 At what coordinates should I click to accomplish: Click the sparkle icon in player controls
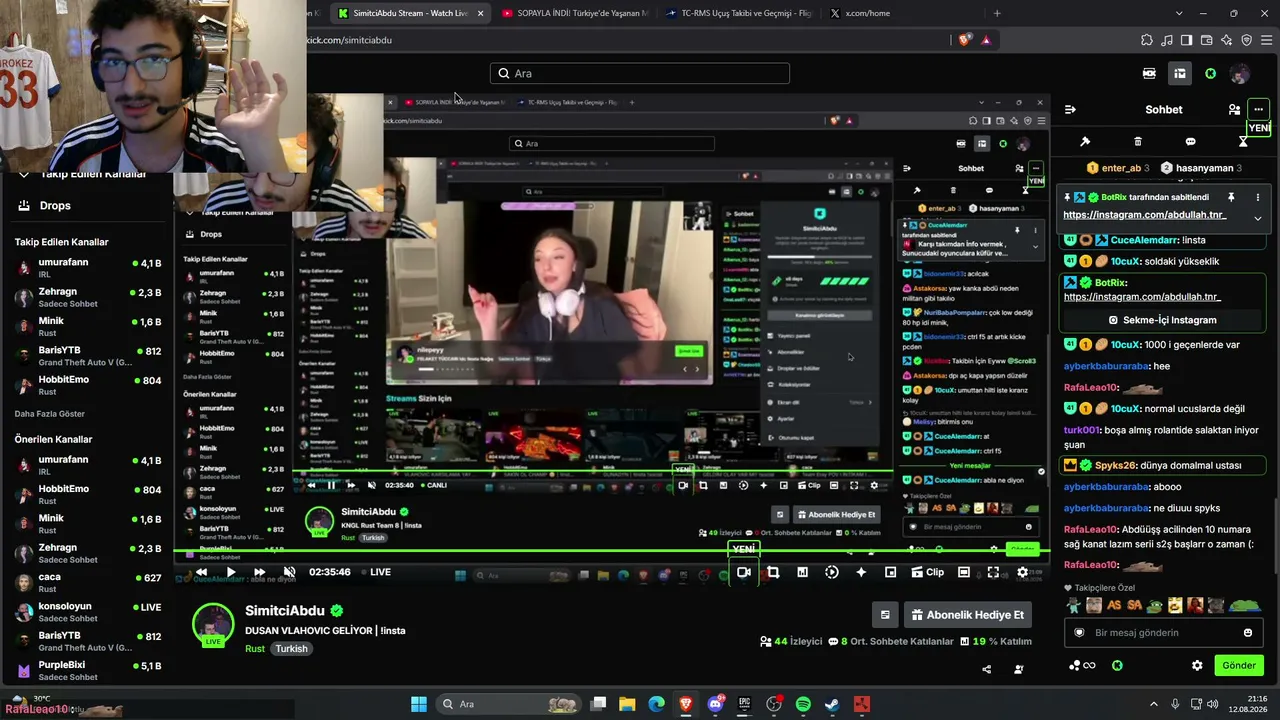861,572
